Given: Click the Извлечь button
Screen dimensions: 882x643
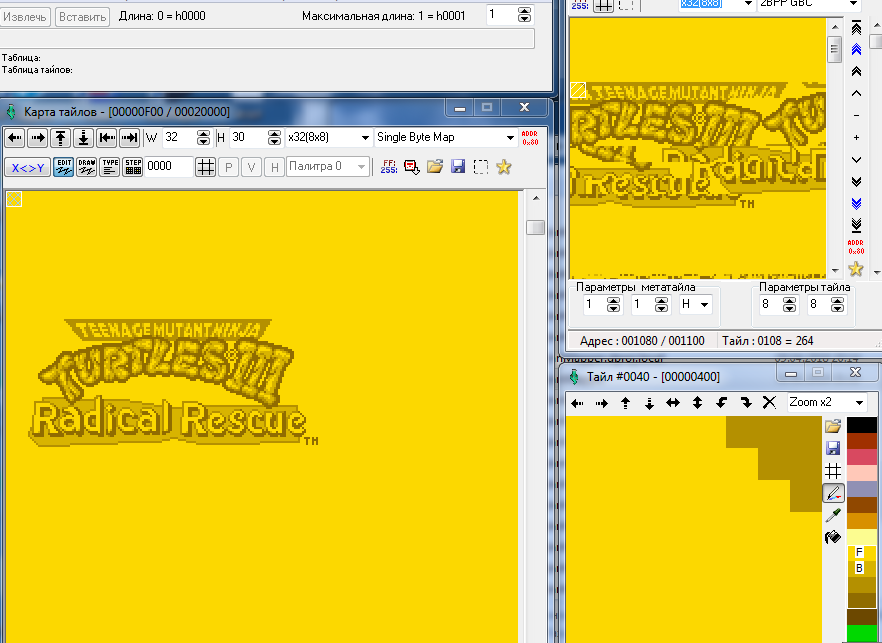Looking at the screenshot, I should pos(25,17).
